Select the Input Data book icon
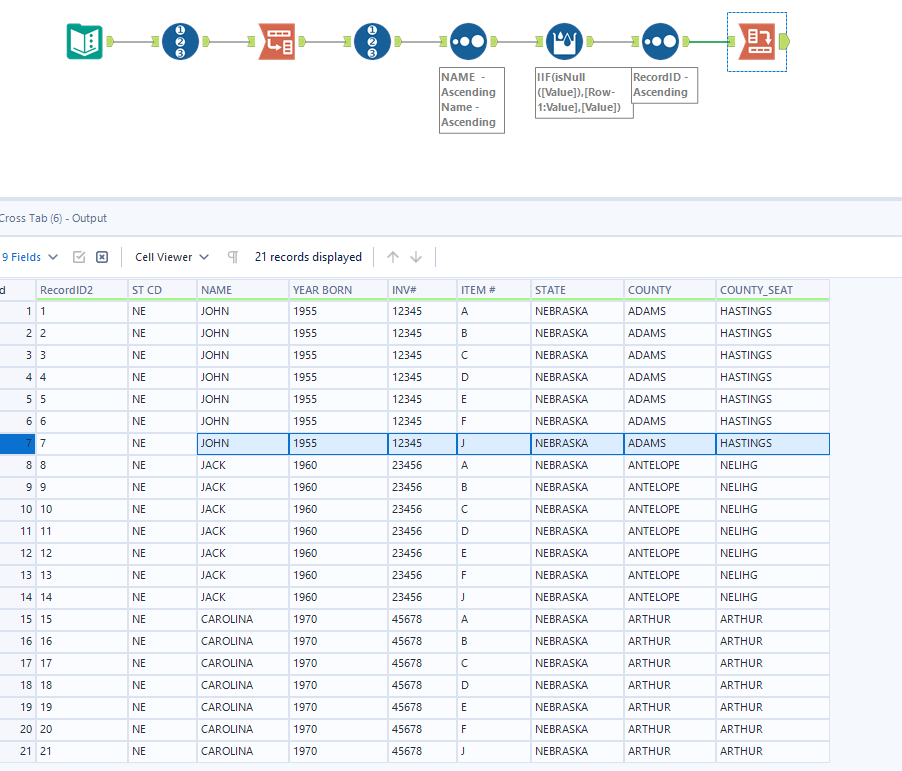902x771 pixels. (x=85, y=41)
